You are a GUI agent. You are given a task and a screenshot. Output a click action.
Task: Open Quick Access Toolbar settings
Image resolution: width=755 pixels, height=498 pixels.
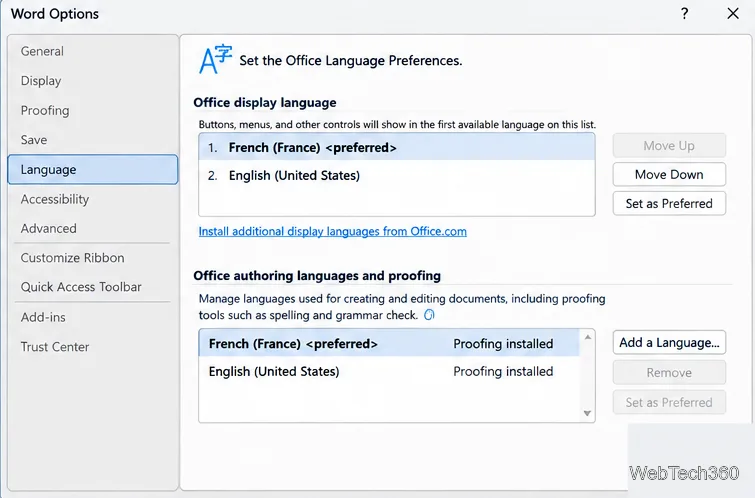[x=92, y=287]
